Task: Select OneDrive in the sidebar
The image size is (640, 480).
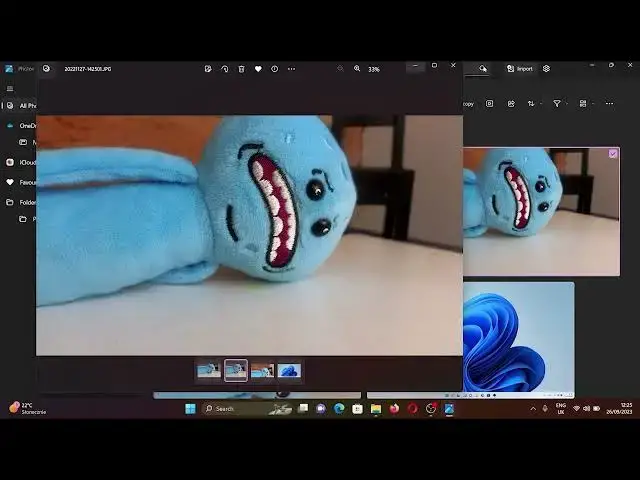Action: pos(19,126)
